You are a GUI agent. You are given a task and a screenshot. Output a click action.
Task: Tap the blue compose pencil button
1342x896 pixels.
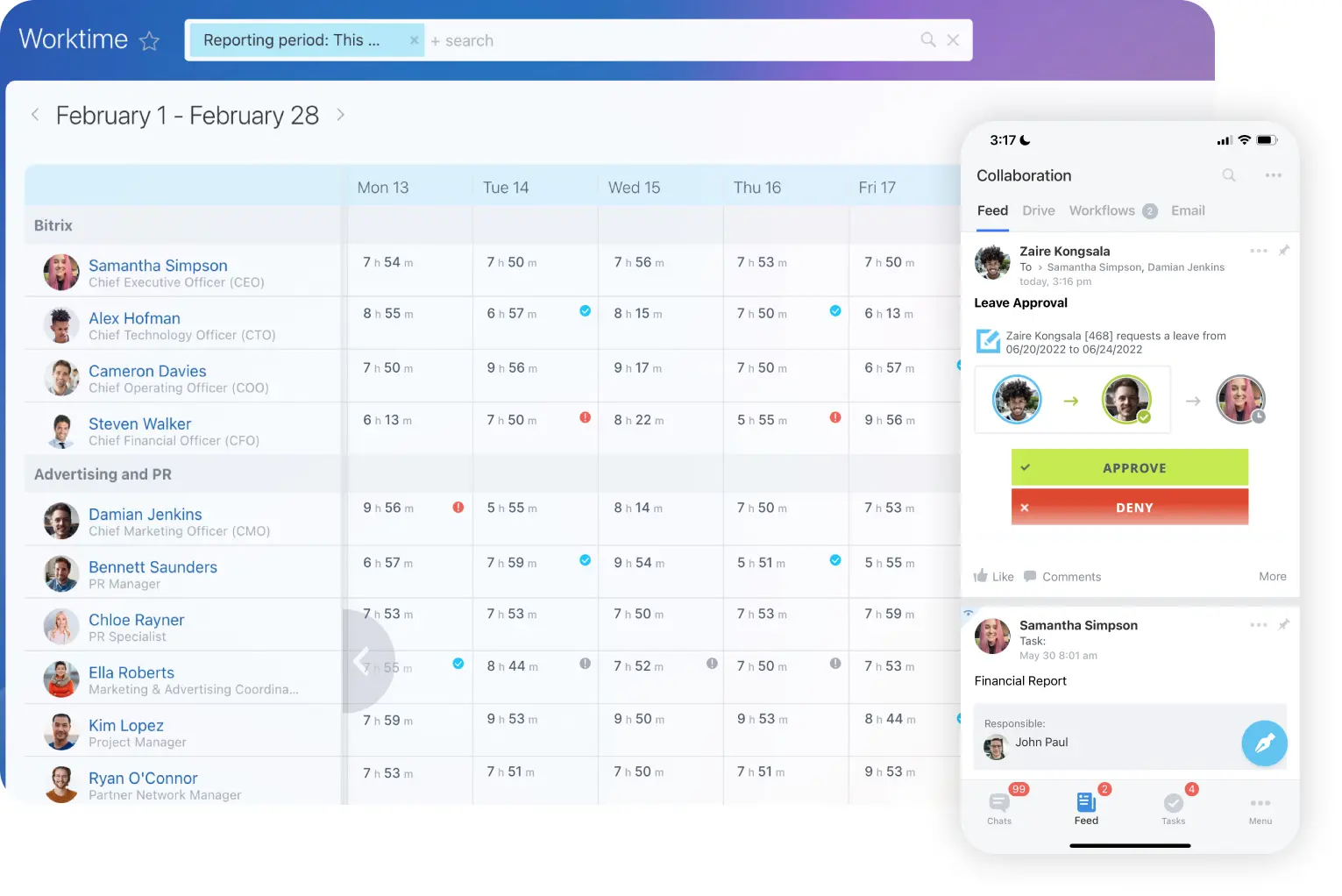click(1264, 743)
